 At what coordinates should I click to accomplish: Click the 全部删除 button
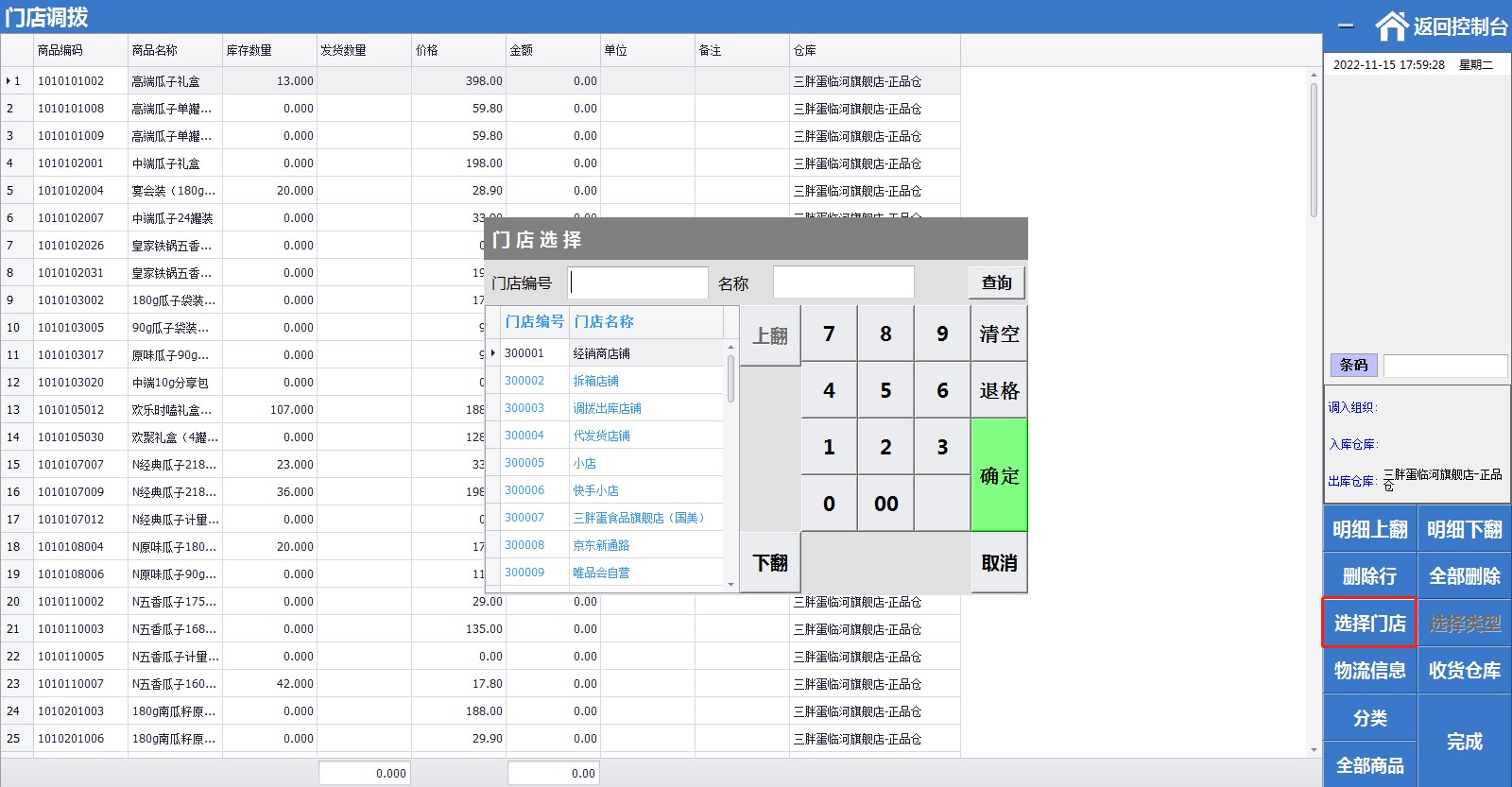point(1464,576)
